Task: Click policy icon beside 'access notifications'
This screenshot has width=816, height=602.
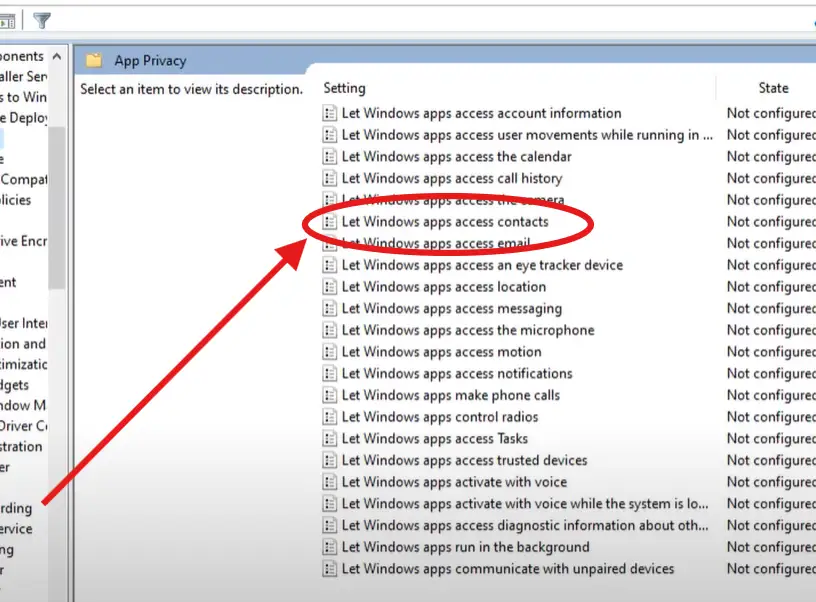Action: click(x=329, y=374)
